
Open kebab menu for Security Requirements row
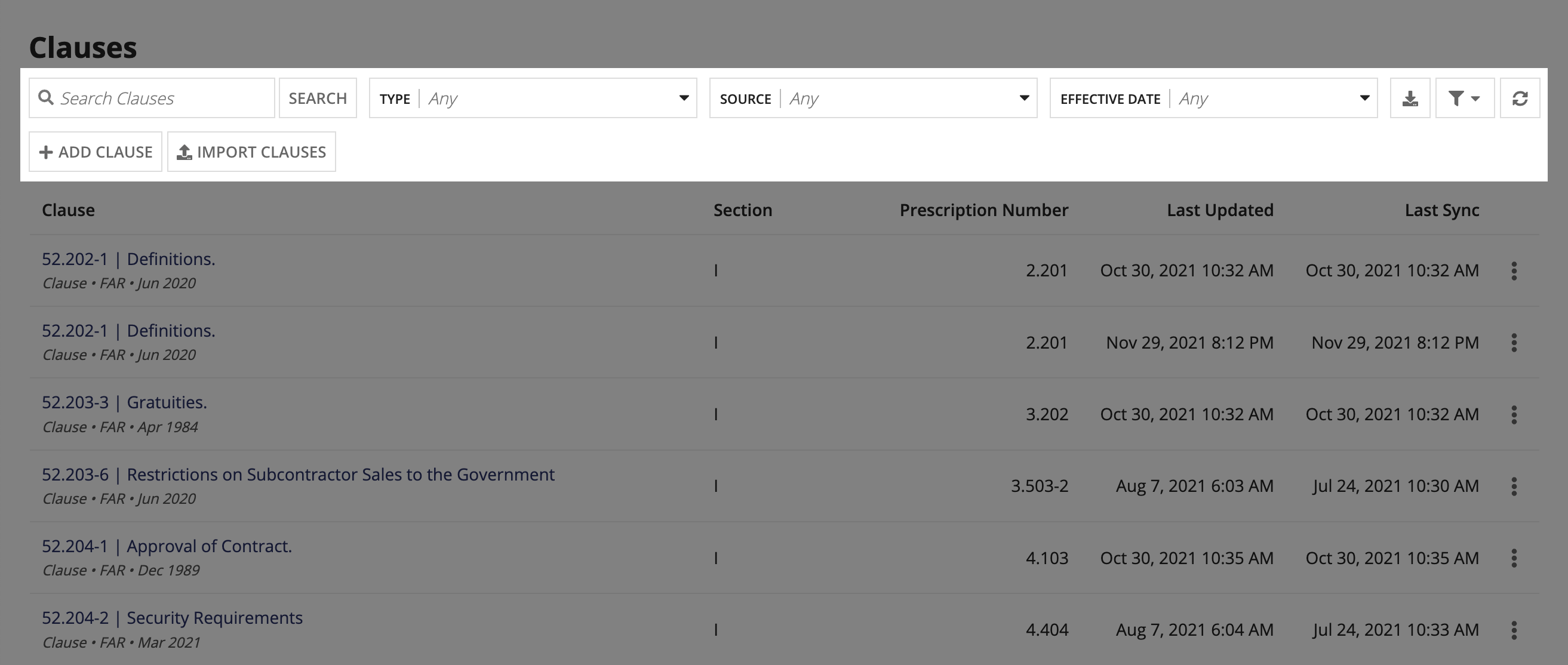(x=1514, y=630)
